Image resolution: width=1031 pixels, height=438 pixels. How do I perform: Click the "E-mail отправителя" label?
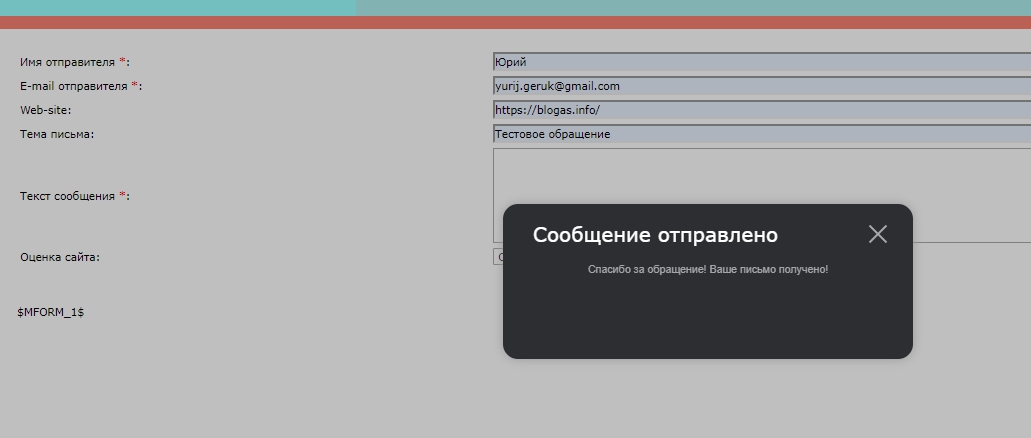(x=73, y=86)
